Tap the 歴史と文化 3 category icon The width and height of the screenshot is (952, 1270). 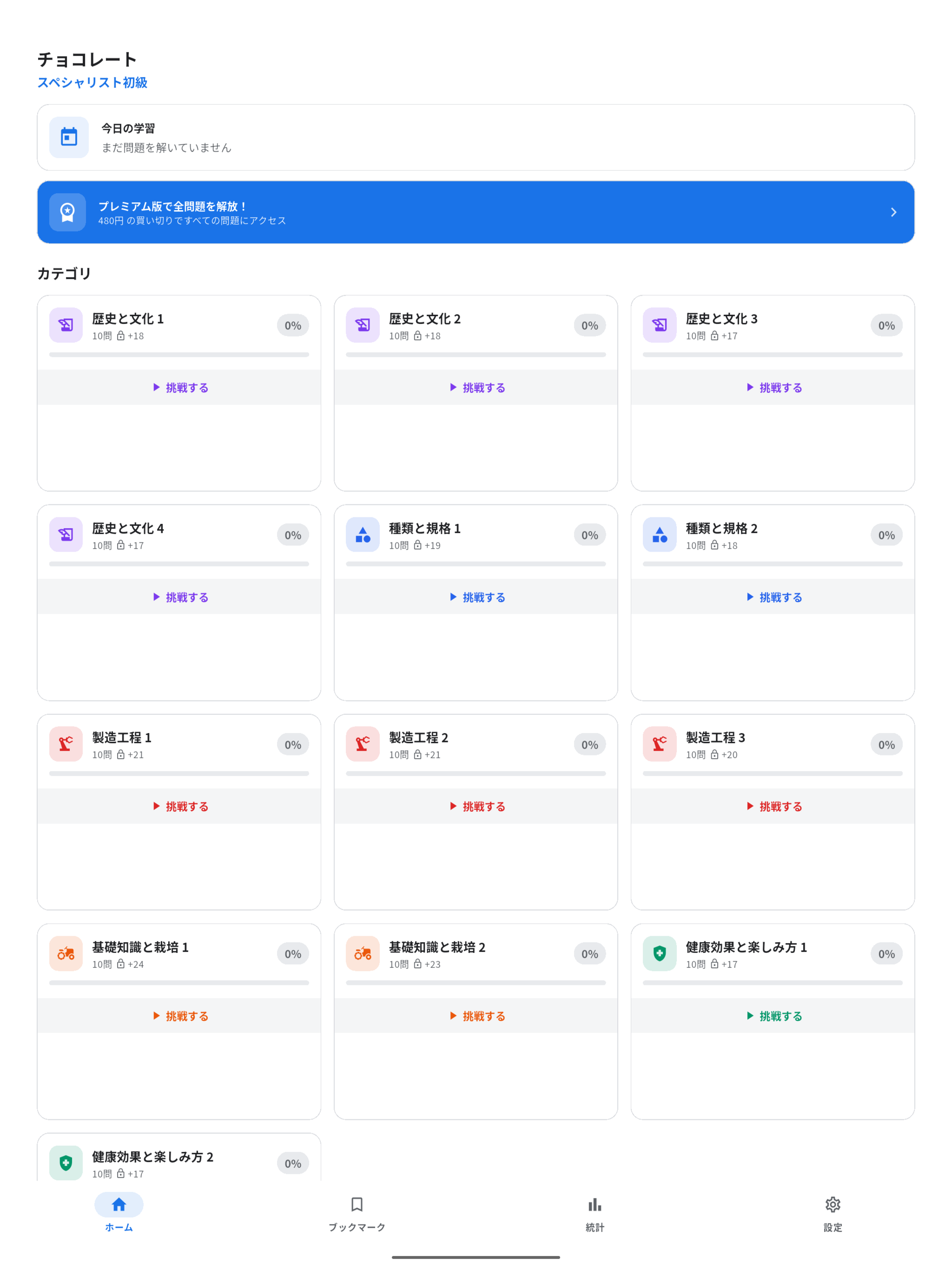click(x=660, y=325)
